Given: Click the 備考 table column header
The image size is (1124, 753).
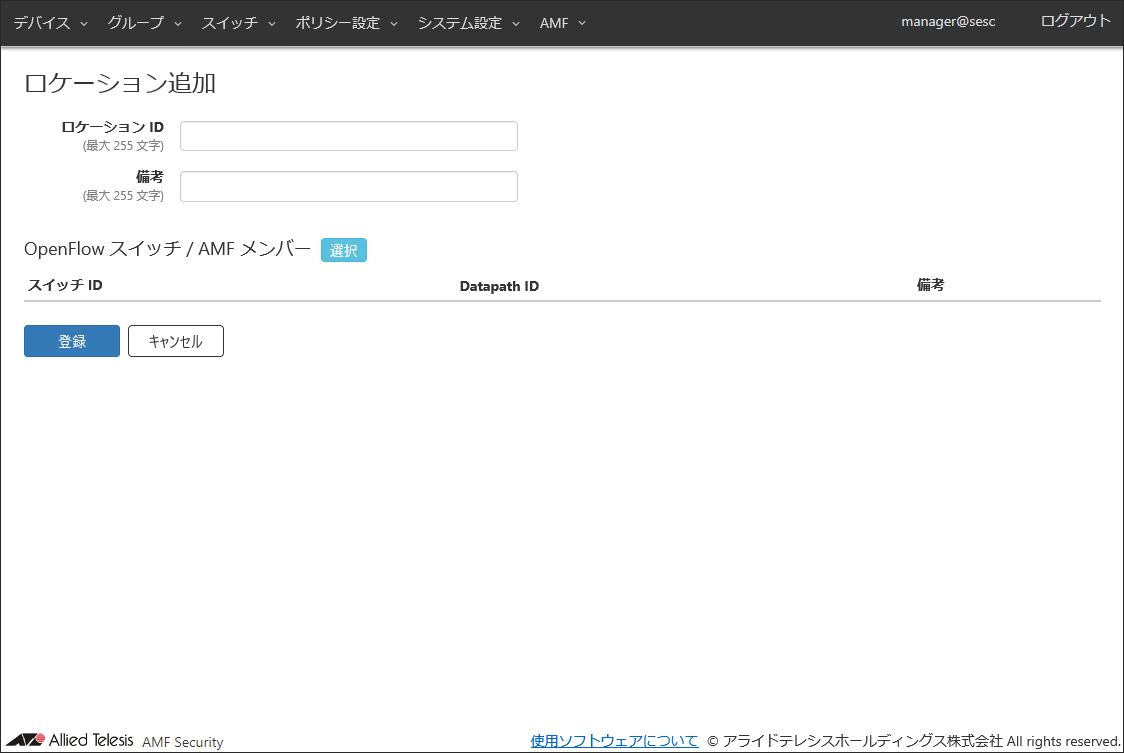Looking at the screenshot, I should tap(930, 285).
